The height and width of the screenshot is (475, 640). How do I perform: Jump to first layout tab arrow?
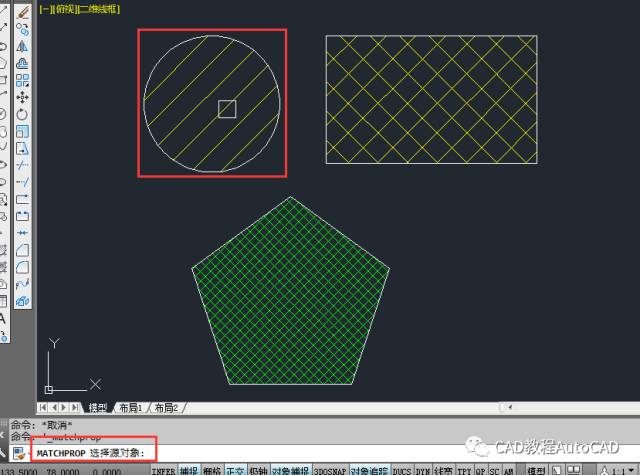[x=43, y=407]
